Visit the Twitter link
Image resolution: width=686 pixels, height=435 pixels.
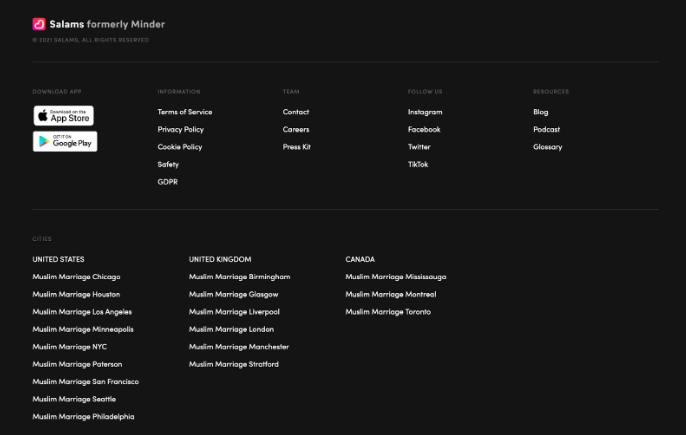(419, 147)
